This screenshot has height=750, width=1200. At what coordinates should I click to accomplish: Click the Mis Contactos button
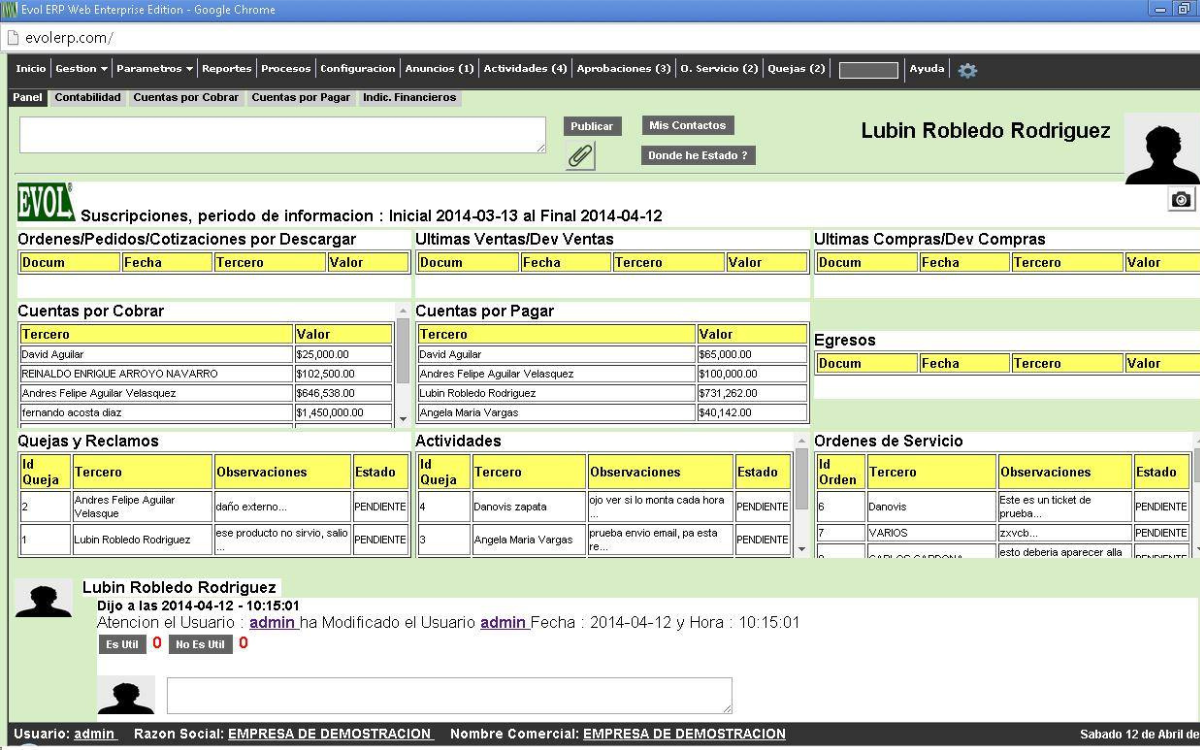[x=686, y=125]
